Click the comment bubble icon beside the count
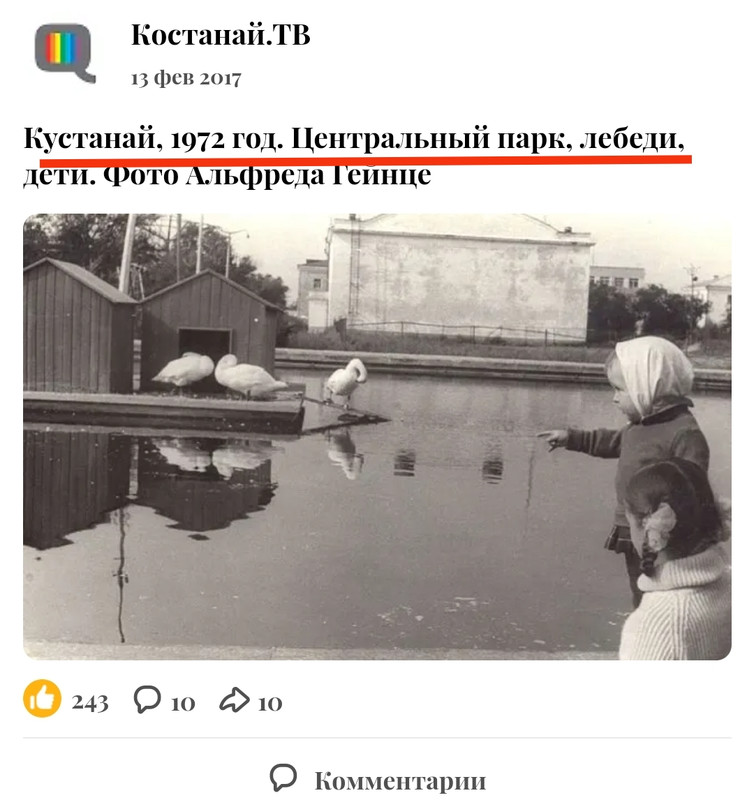 (x=147, y=699)
